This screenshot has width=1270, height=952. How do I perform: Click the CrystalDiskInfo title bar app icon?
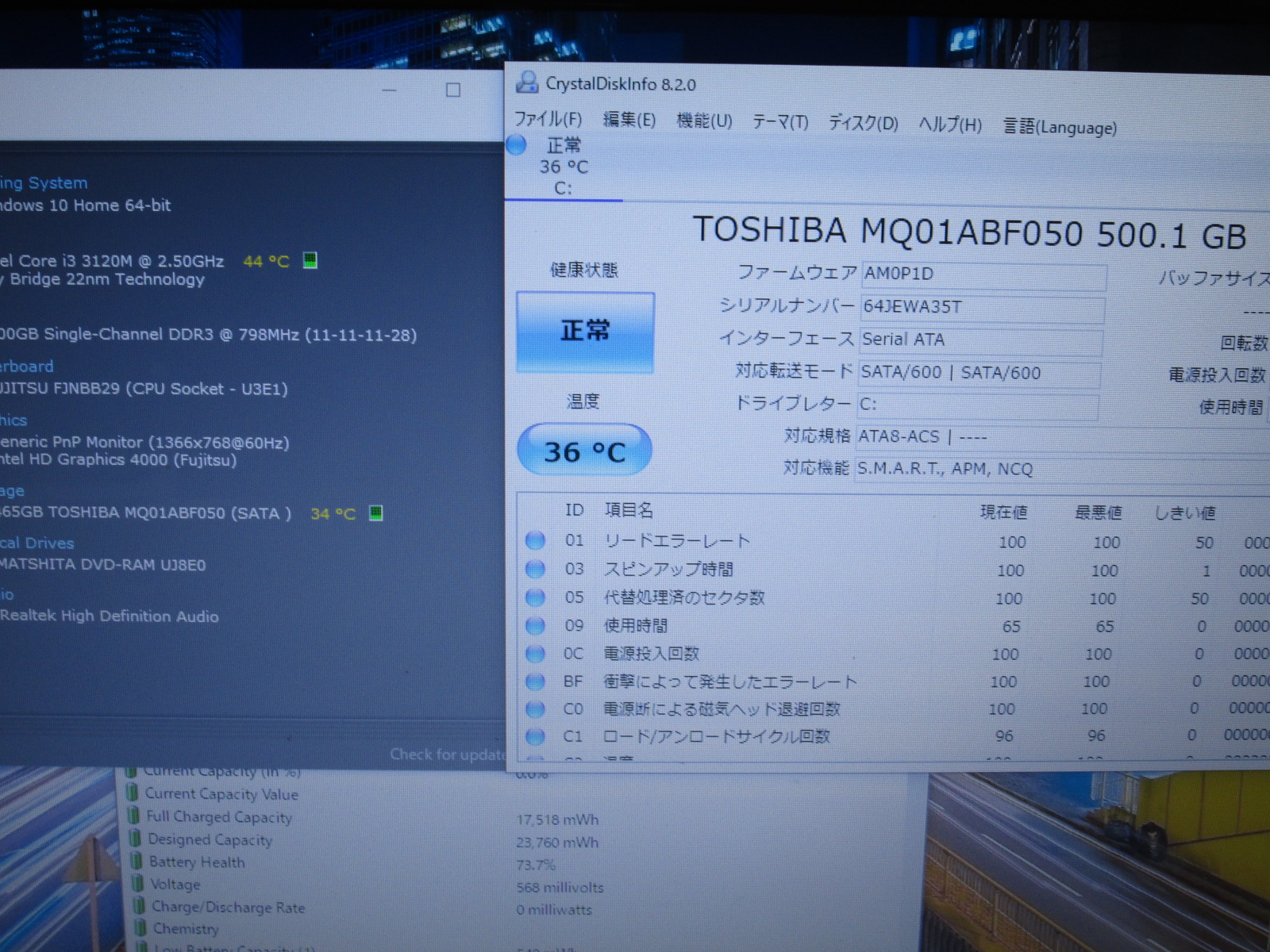pos(526,82)
